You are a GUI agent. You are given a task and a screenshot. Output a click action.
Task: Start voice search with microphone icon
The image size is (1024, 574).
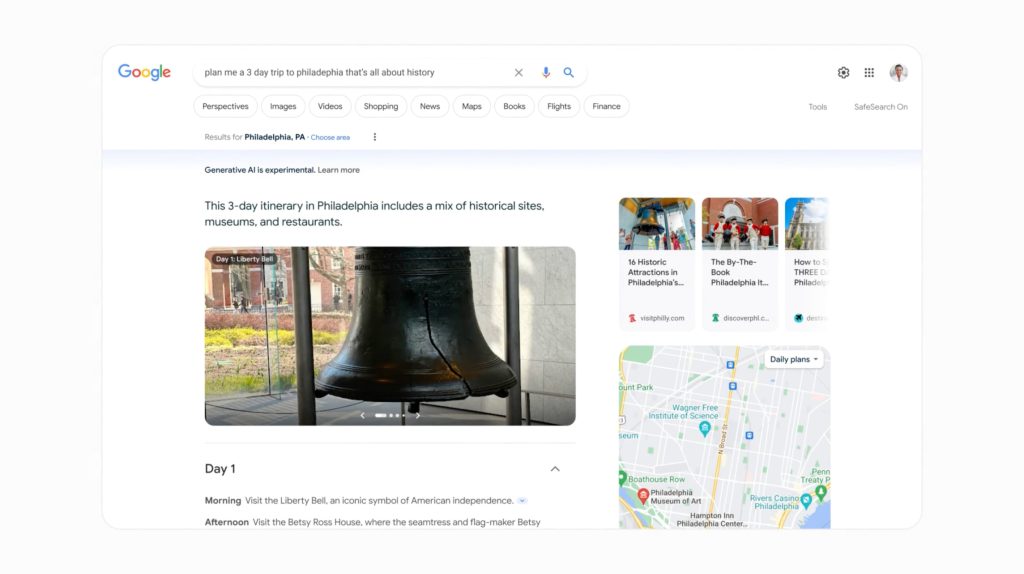pos(546,73)
